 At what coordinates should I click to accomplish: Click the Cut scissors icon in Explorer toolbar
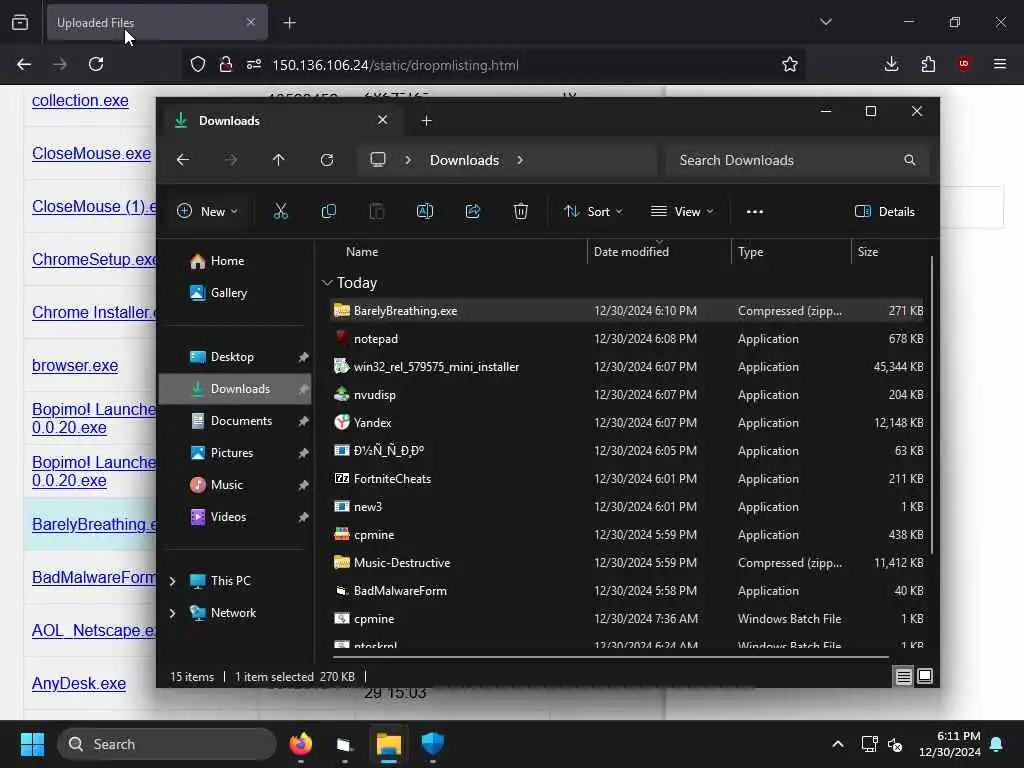(x=280, y=212)
